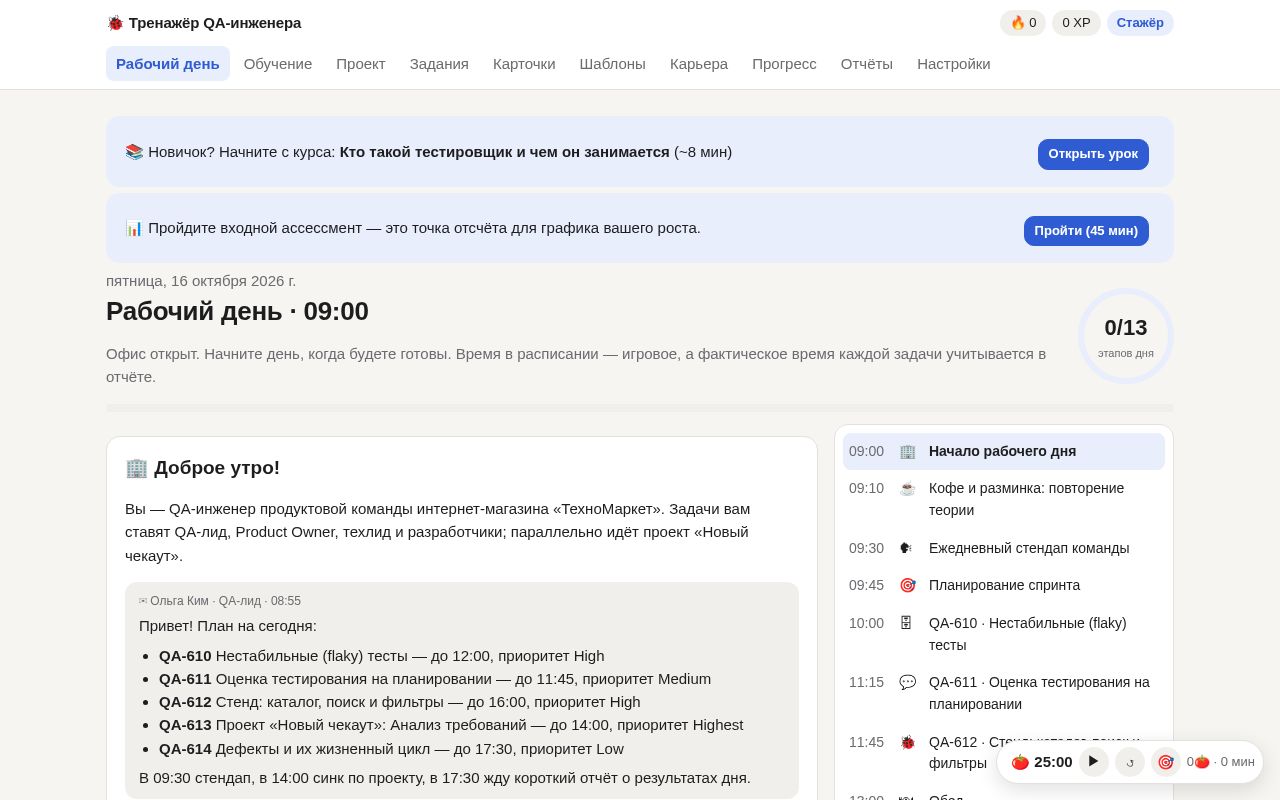The image size is (1280, 800).
Task: Click the coffee cup icon at 09:10
Action: (x=907, y=488)
